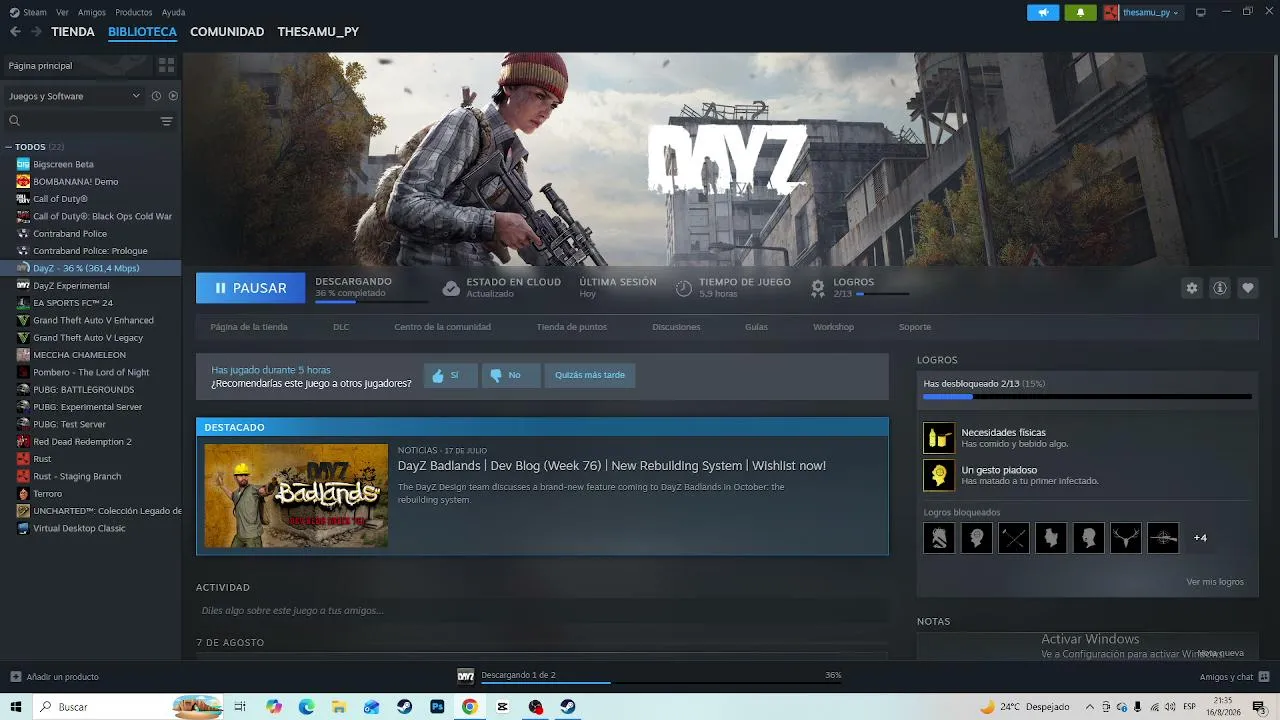
Task: Click the Necesidades físicas achievement icon
Action: point(939,438)
